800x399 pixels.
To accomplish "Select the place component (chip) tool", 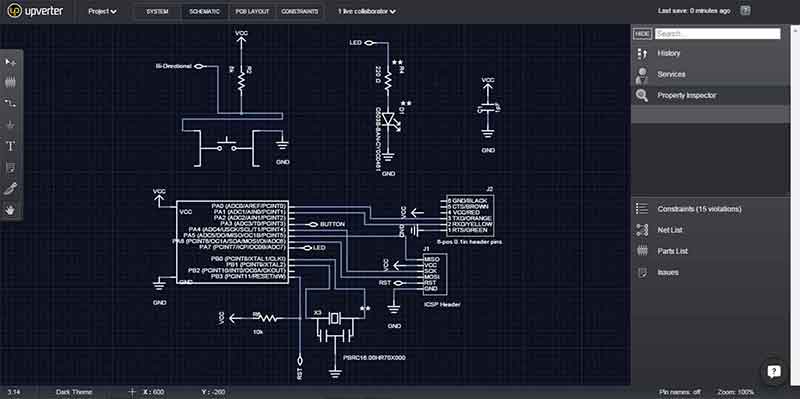I will 11,82.
